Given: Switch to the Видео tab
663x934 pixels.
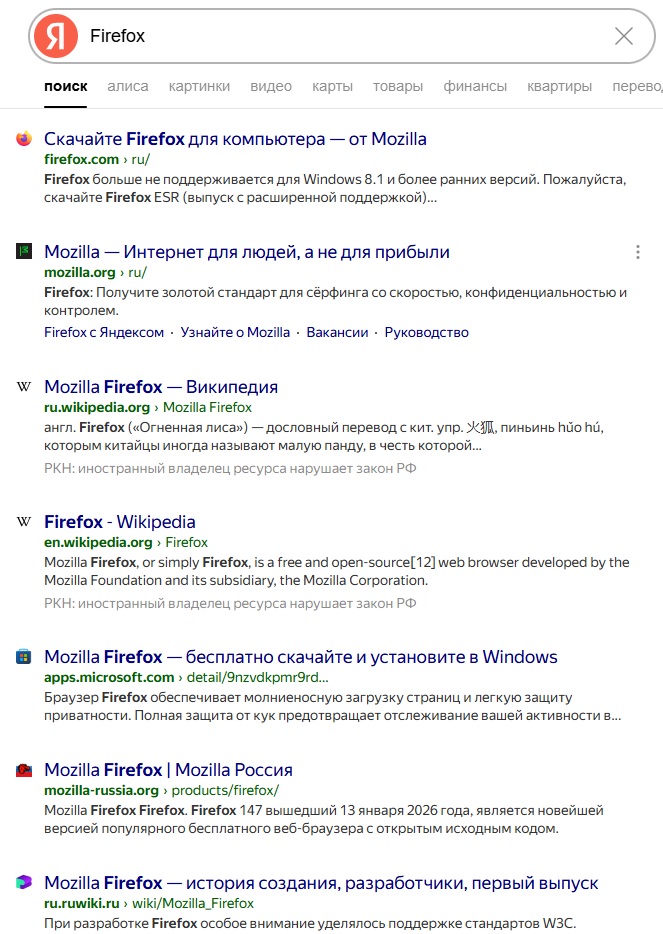Looking at the screenshot, I should pos(271,86).
